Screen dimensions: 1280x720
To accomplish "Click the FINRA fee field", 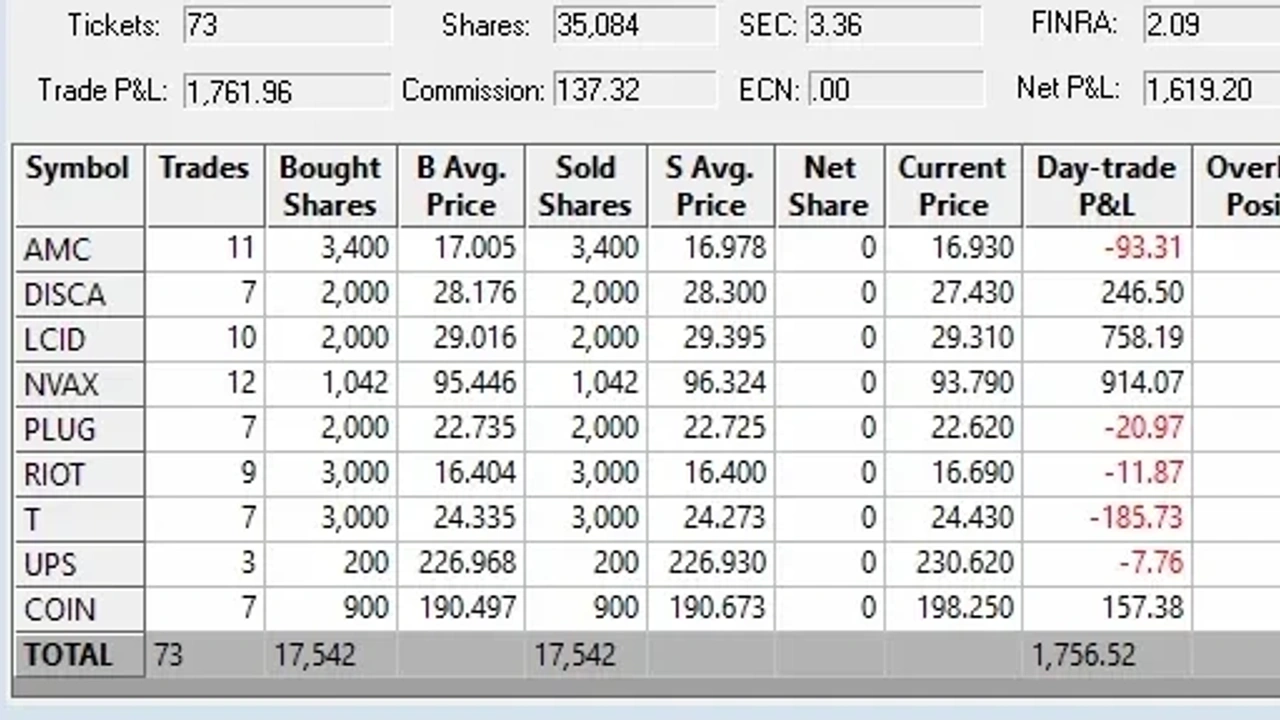I will [1211, 25].
